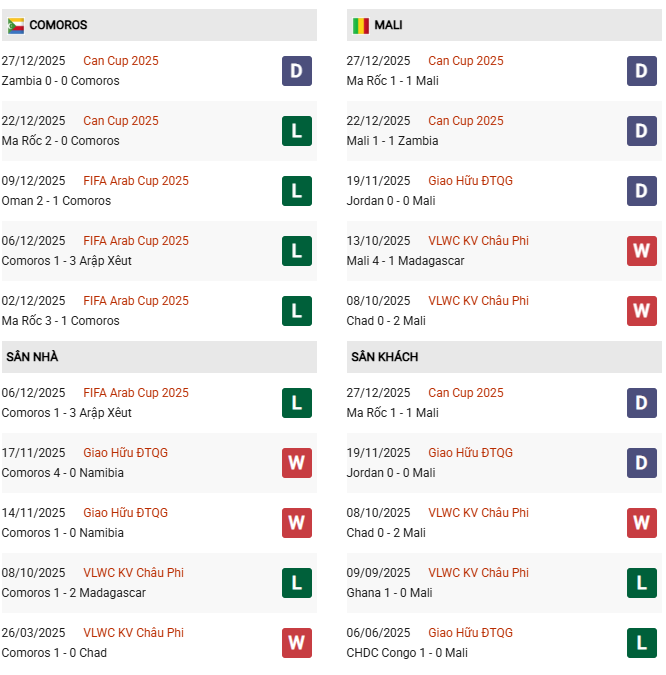Screen dimensions: 666x675
Task: Click the Chad 0 - 2 Mali result under MALI
Action: [x=388, y=321]
